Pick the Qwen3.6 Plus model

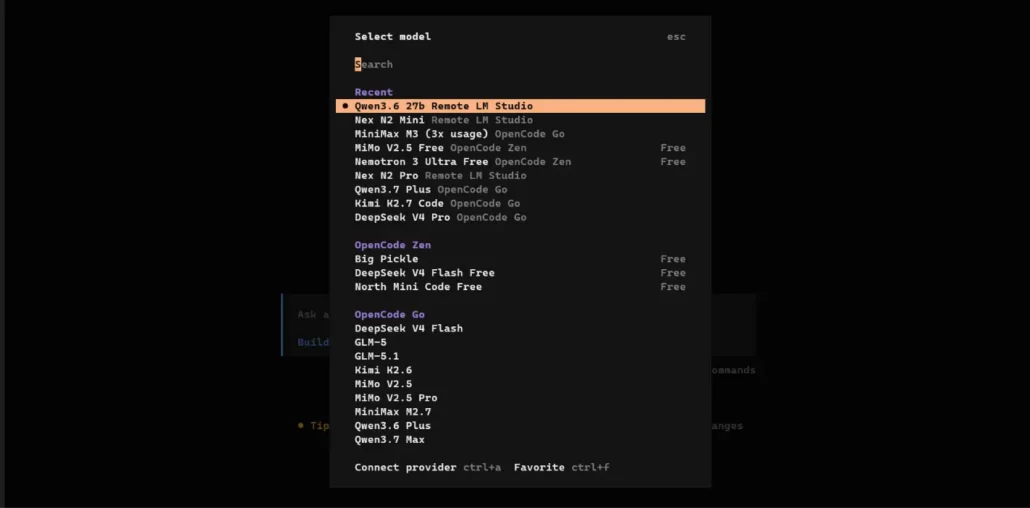520,425
